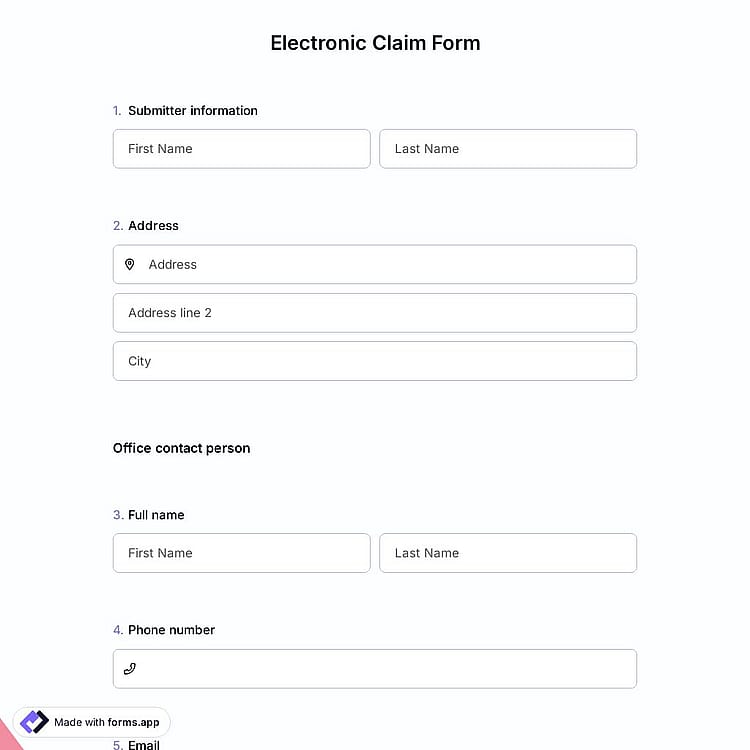Click the Email question label
Viewport: 750px width, 750px height.
[x=144, y=745]
